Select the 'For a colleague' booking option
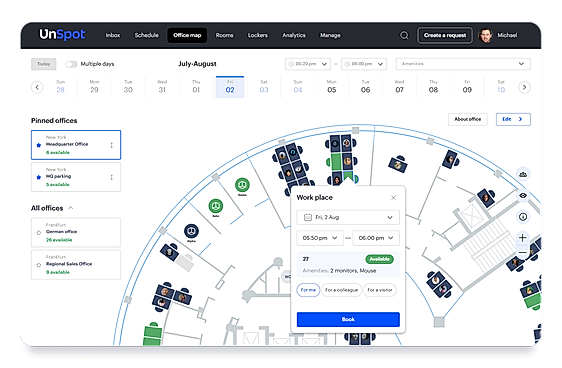 tap(341, 290)
